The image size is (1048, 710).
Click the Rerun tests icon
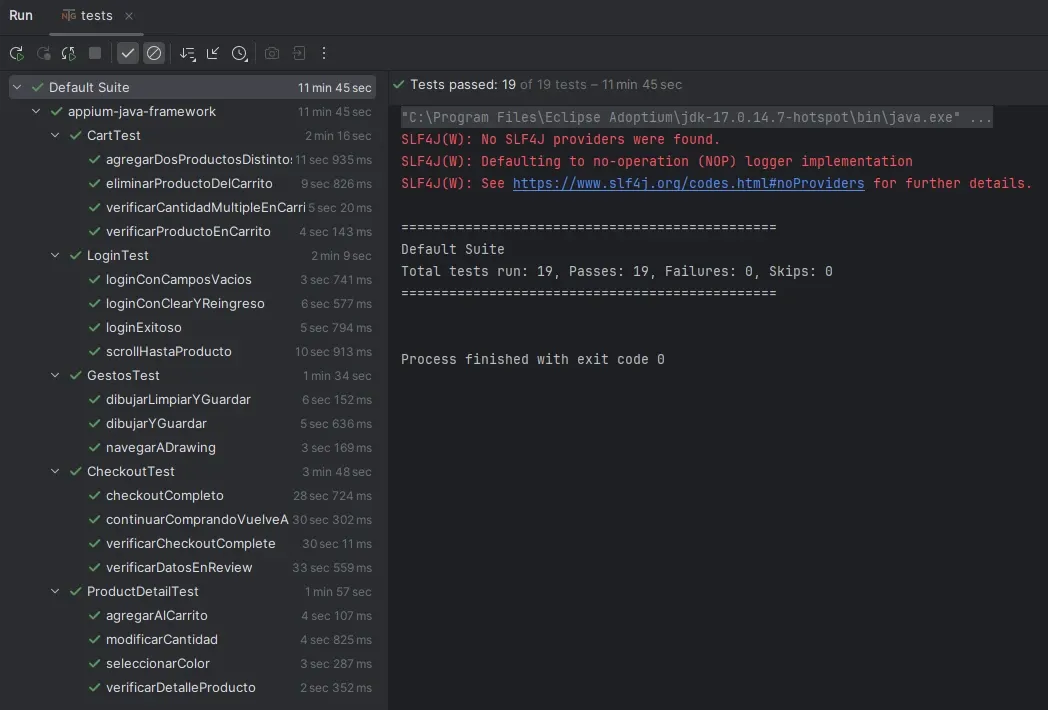[17, 53]
